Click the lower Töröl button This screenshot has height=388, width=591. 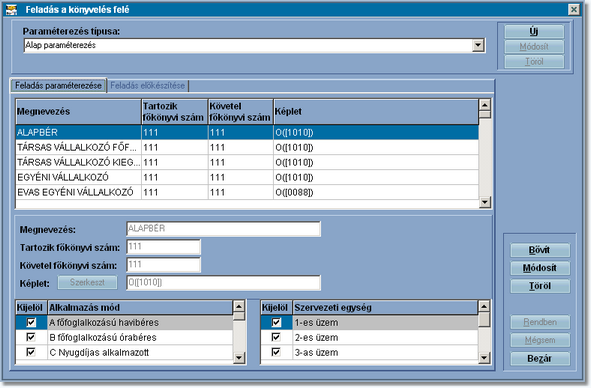tap(540, 286)
